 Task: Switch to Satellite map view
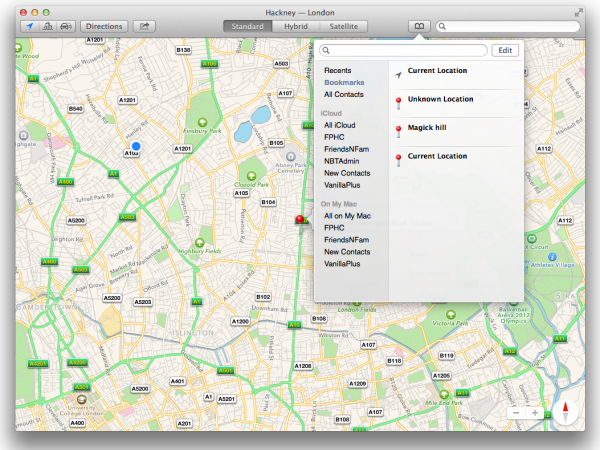[x=344, y=26]
